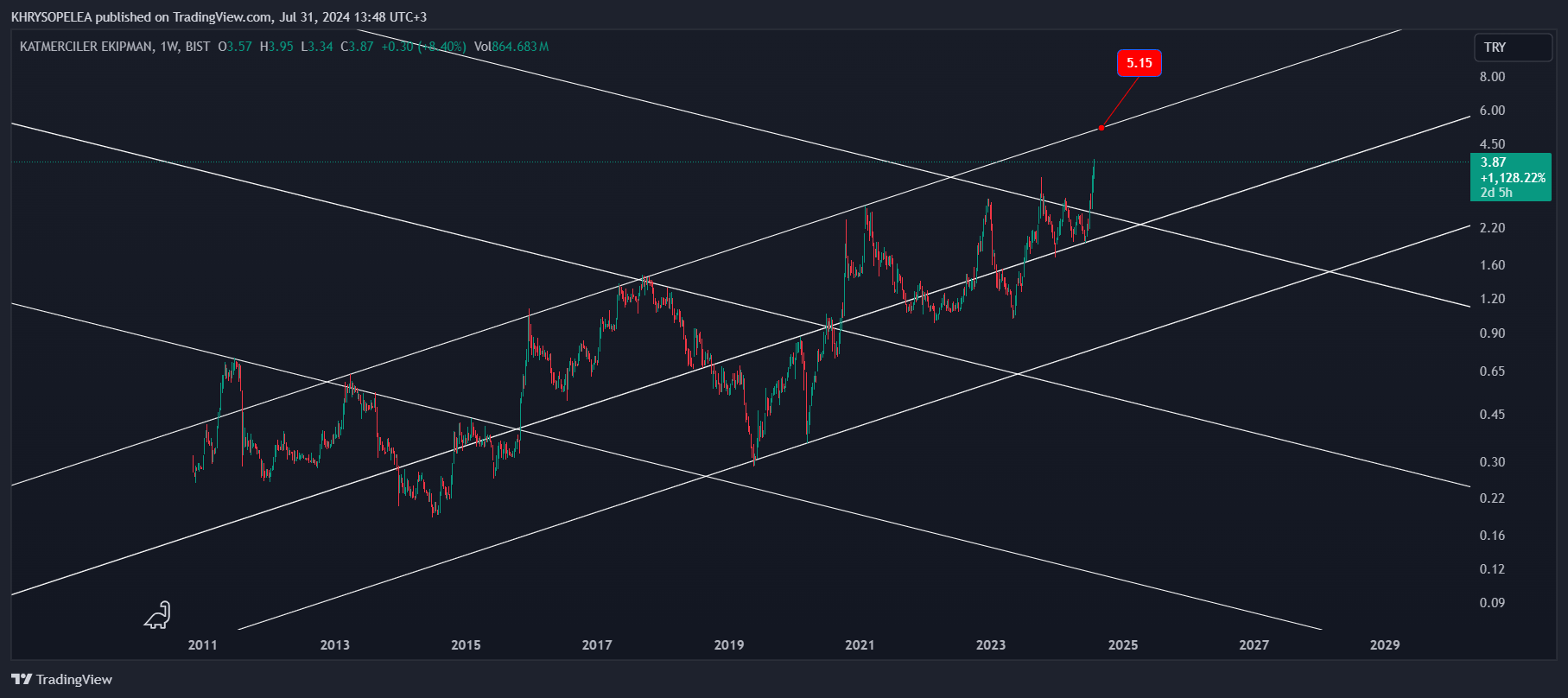Click the 2023 label on time axis
Viewport: 1568px width, 698px height.
tap(991, 645)
